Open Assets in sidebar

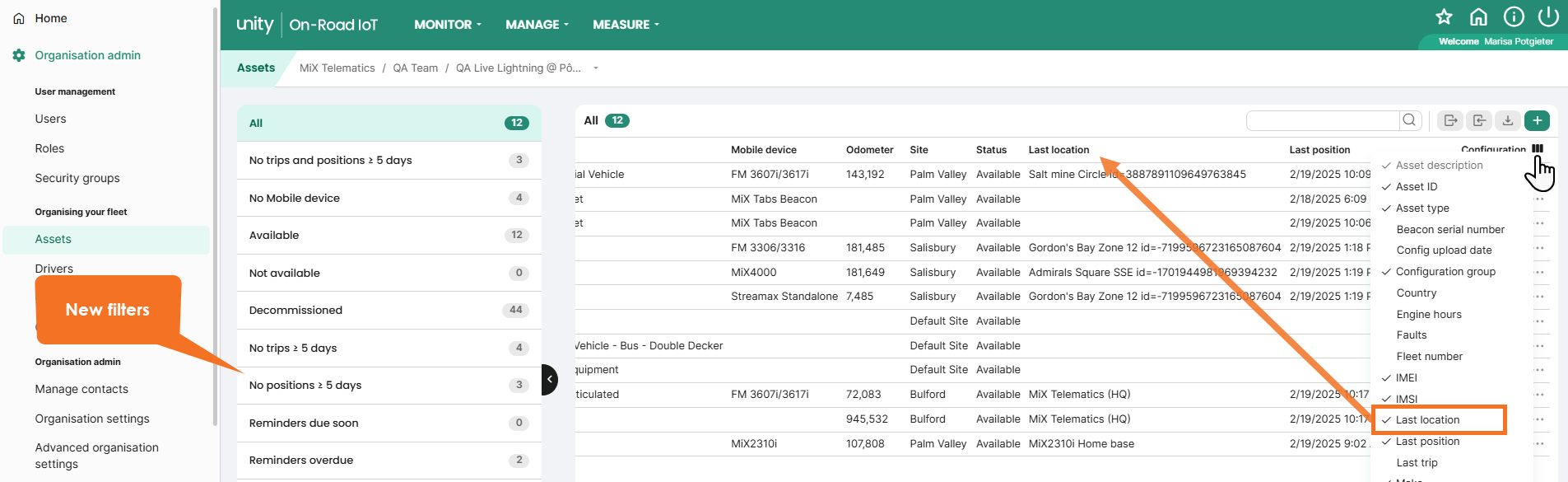[x=106, y=240]
